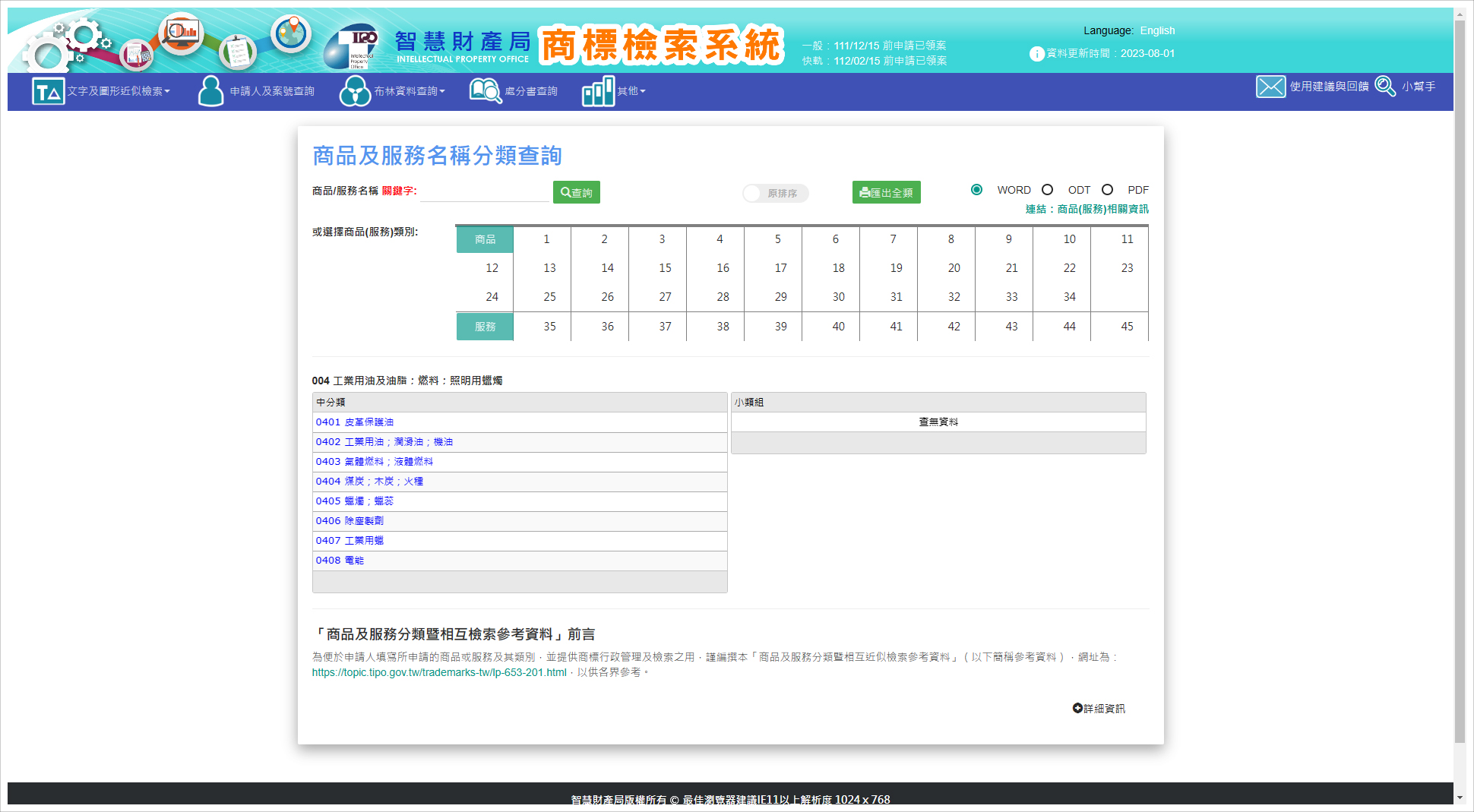Click the disposition document query icon
This screenshot has width=1474, height=812.
(x=486, y=91)
